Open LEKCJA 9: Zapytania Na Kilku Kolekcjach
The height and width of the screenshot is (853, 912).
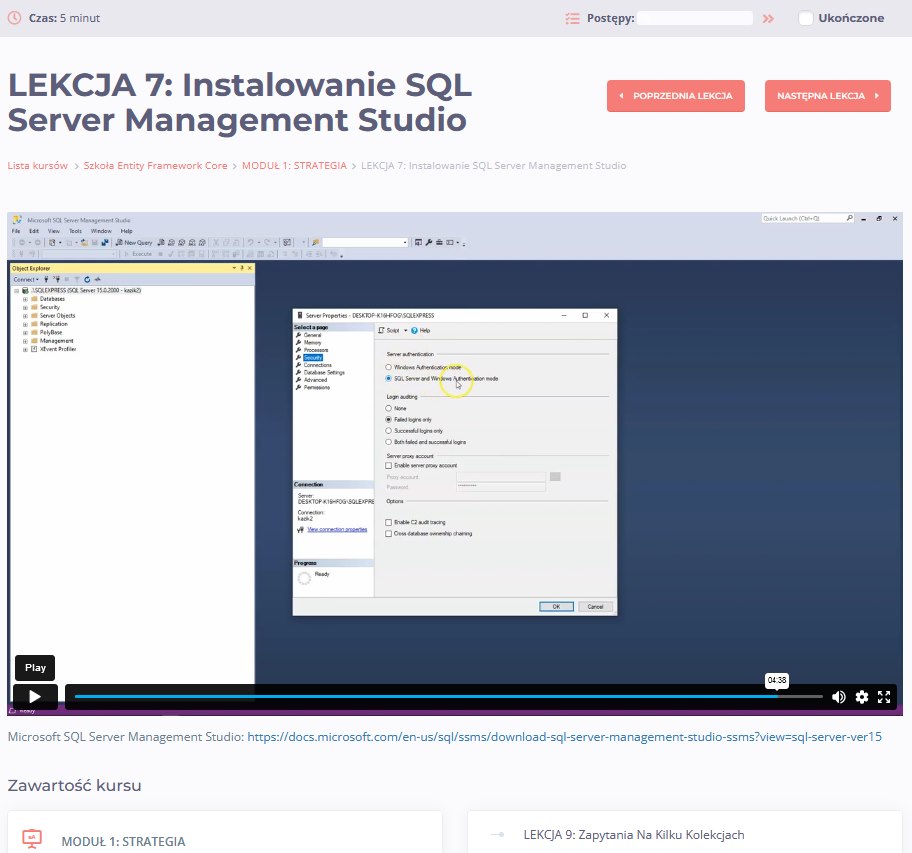(634, 835)
